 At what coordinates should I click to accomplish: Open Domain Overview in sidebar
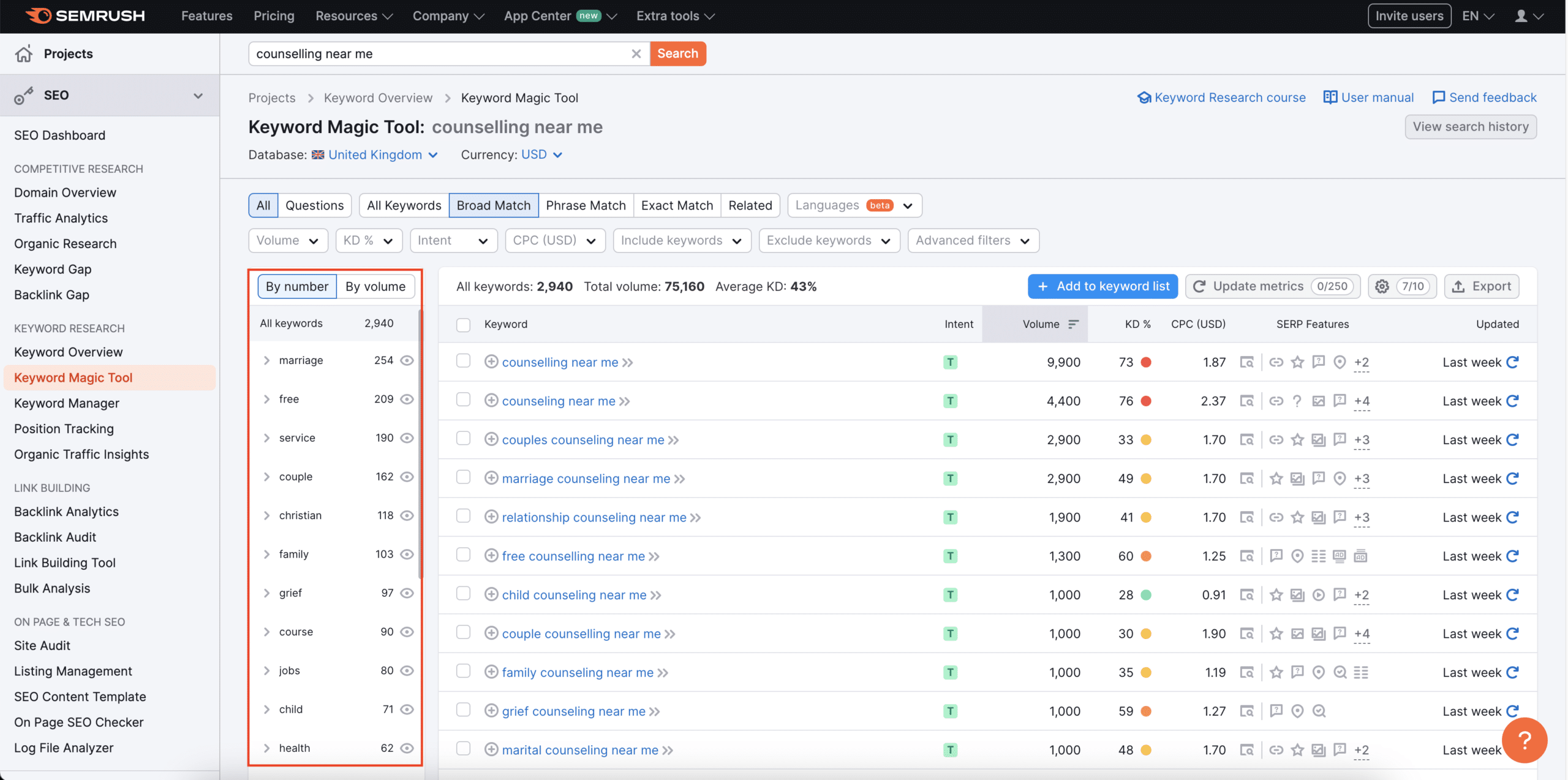[x=65, y=192]
